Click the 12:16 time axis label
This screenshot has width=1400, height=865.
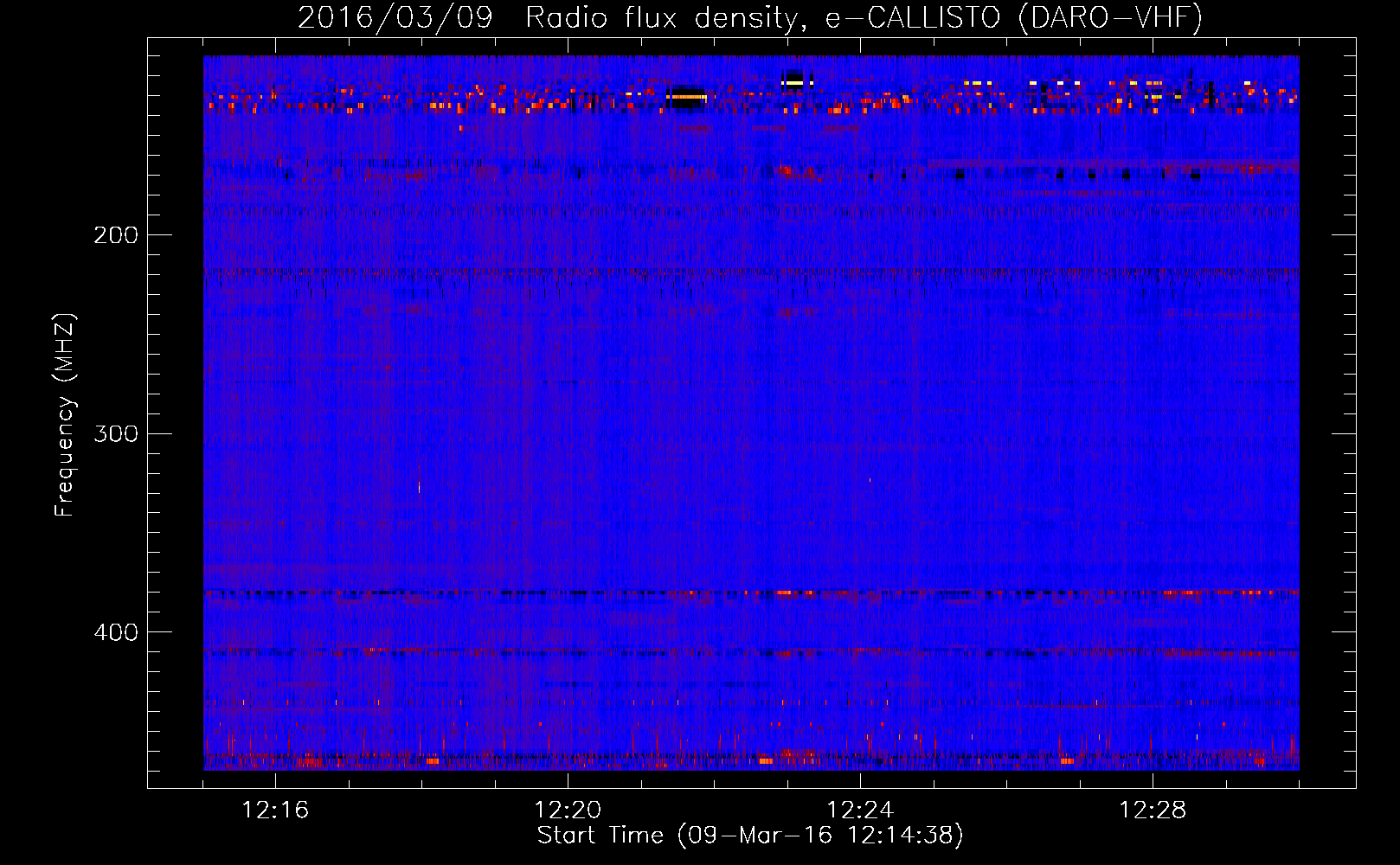point(275,811)
